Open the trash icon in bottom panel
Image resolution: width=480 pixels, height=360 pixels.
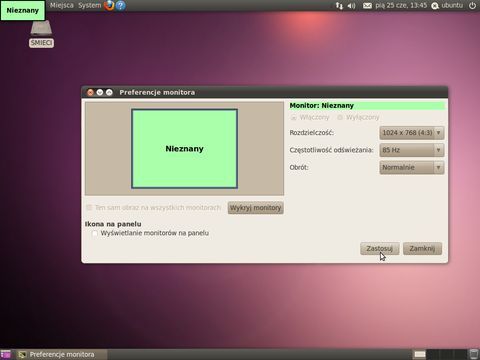(x=474, y=354)
